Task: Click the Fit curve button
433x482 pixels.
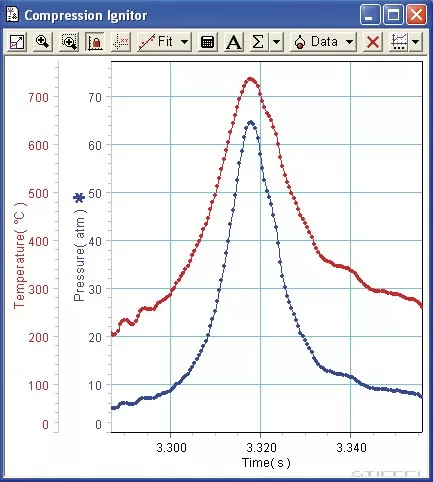Action: 158,42
